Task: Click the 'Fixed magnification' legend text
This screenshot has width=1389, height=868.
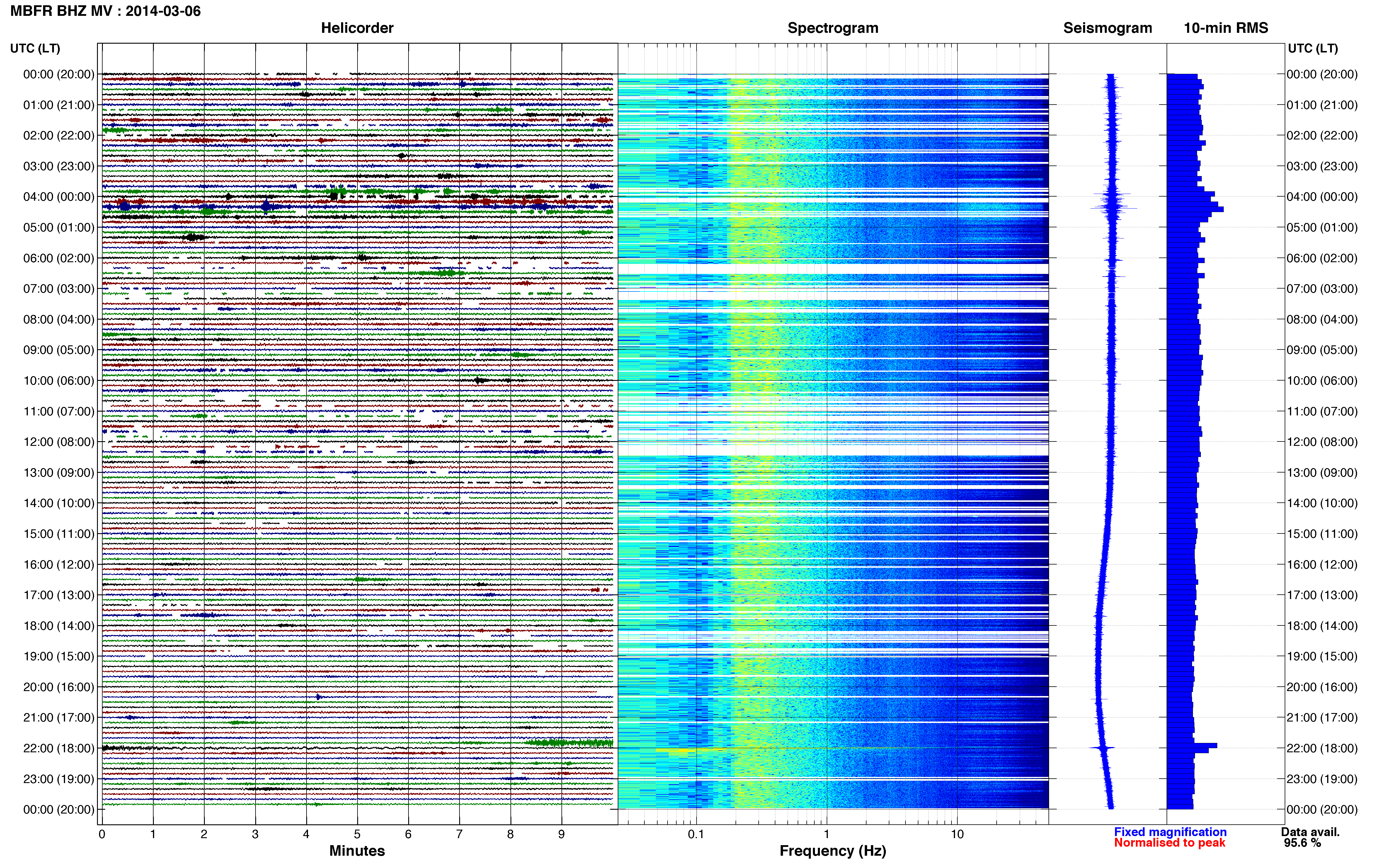Action: click(x=1170, y=832)
